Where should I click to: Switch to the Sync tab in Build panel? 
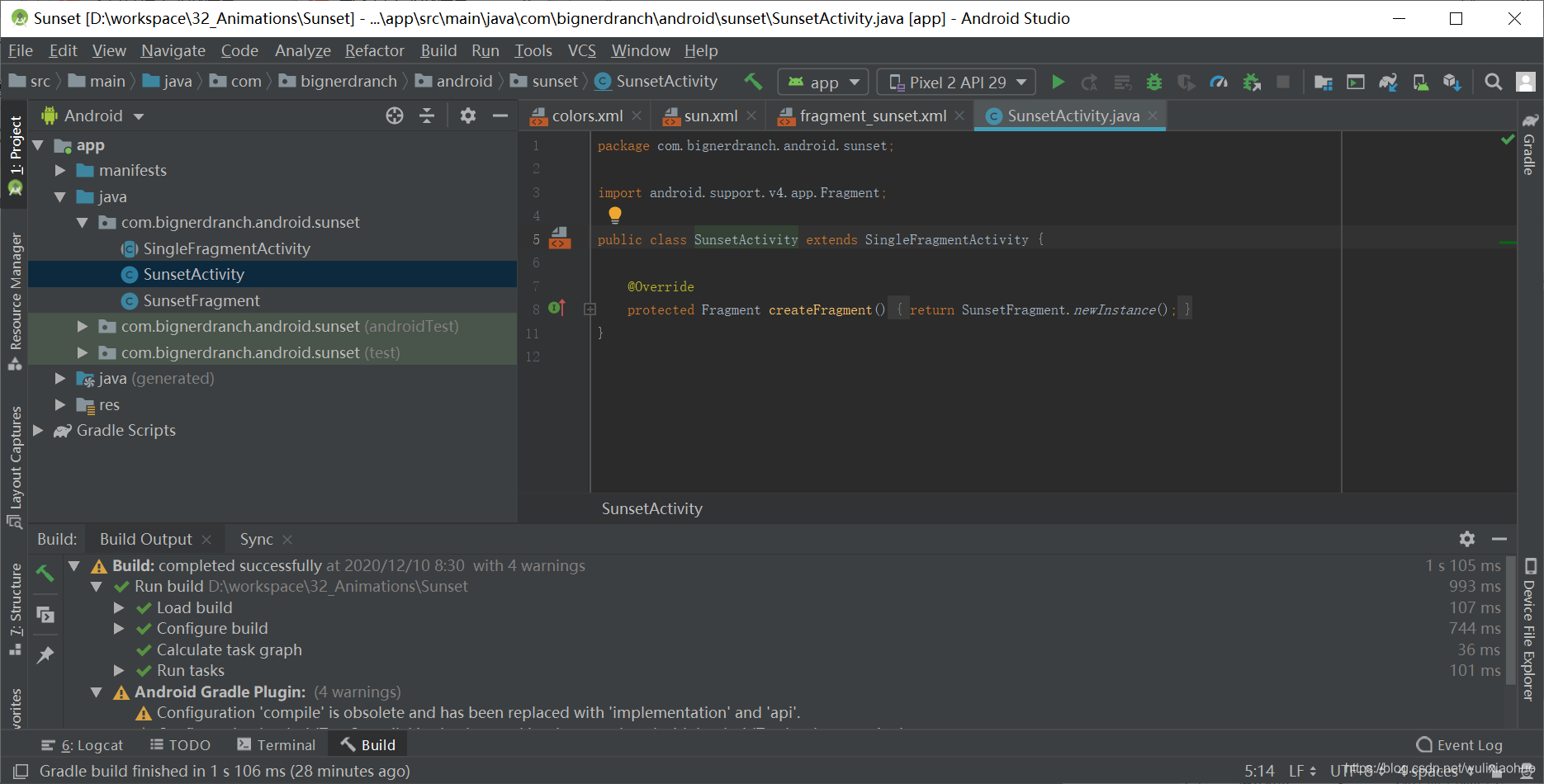[256, 539]
